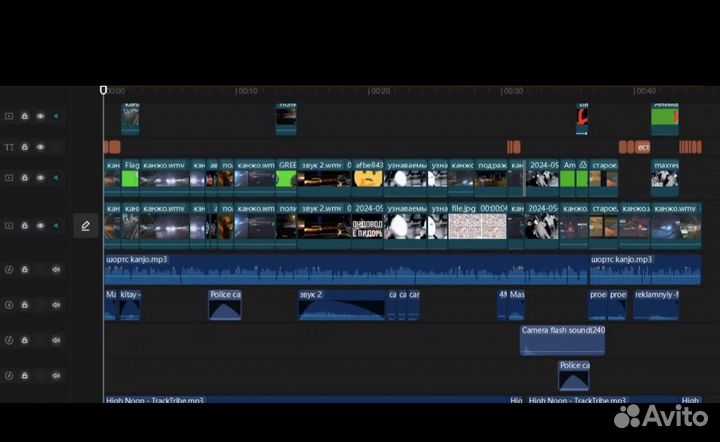The width and height of the screenshot is (720, 442).
Task: Mute the Camera flash sound track
Action: coord(56,340)
